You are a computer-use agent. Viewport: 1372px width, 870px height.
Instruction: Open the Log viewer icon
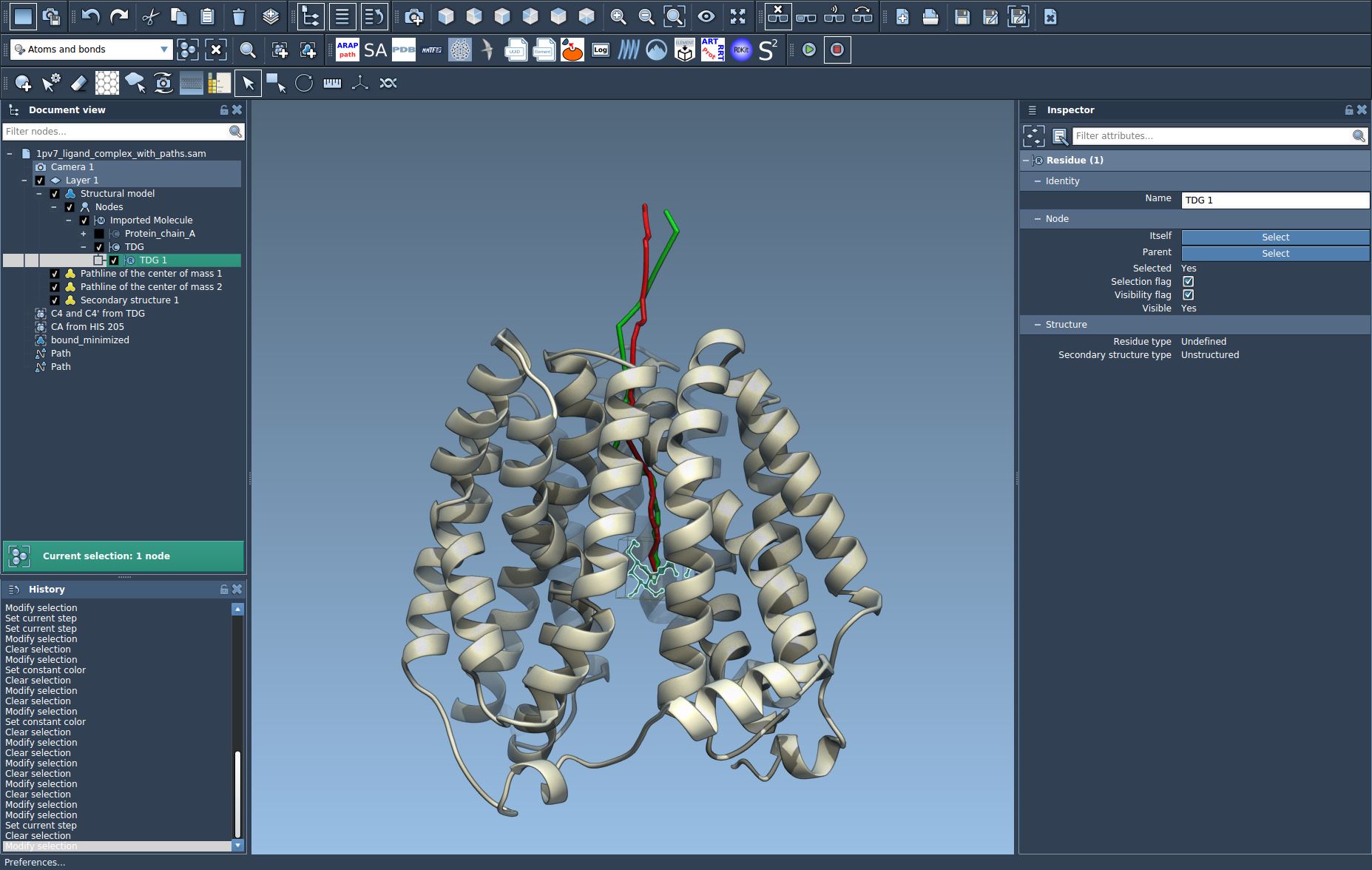pyautogui.click(x=601, y=50)
